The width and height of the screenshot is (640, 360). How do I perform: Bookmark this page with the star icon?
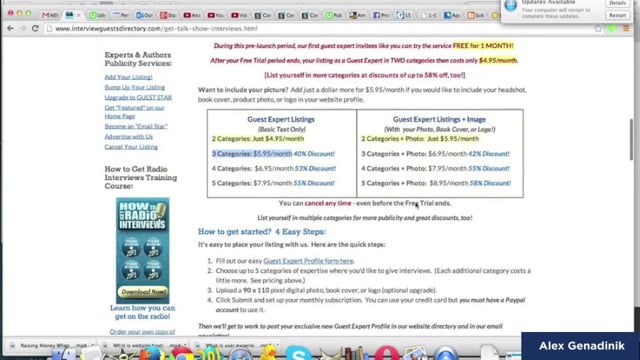[x=598, y=29]
